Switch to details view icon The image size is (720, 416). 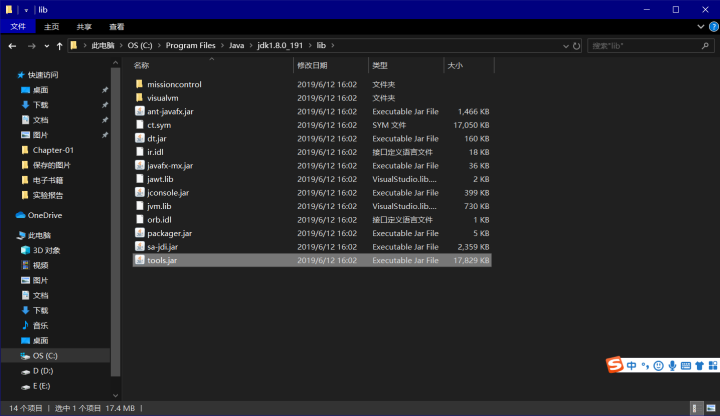695,408
